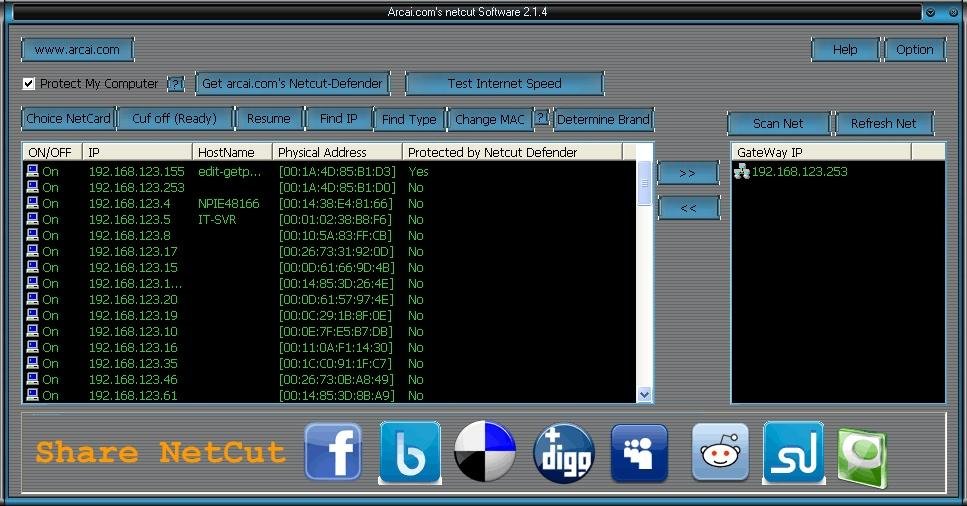Image resolution: width=967 pixels, height=506 pixels.
Task: Select MAC [00:26:73:0B:A8:49] cell
Action: (336, 380)
